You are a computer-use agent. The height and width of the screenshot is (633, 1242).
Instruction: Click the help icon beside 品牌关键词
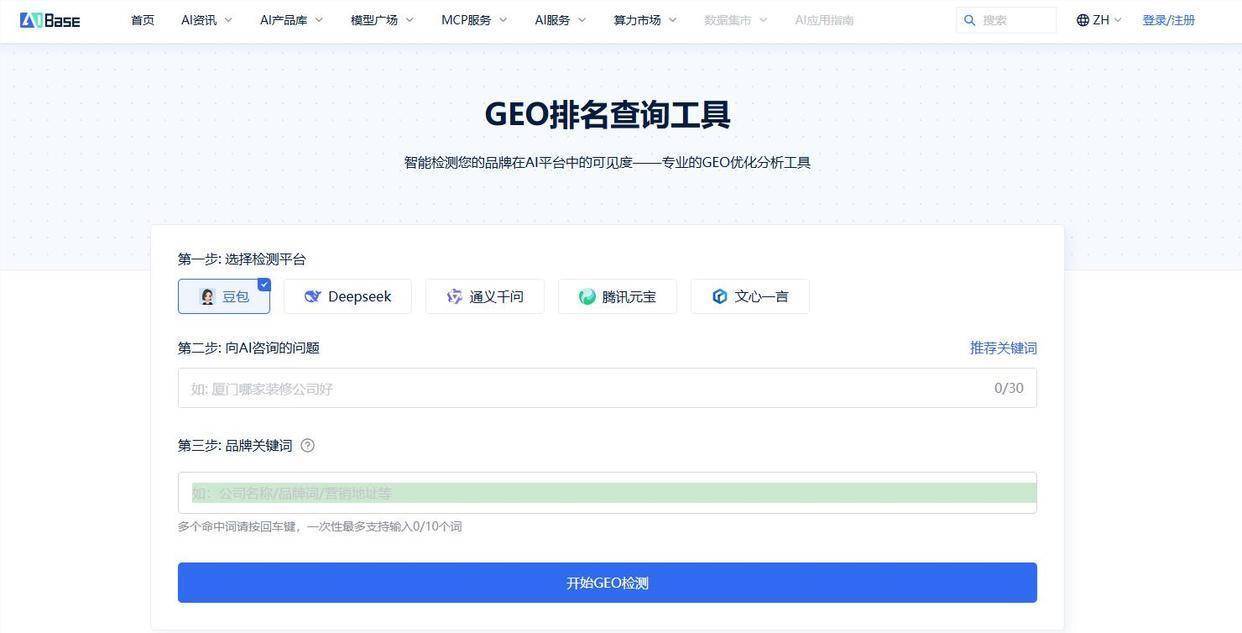click(x=307, y=446)
